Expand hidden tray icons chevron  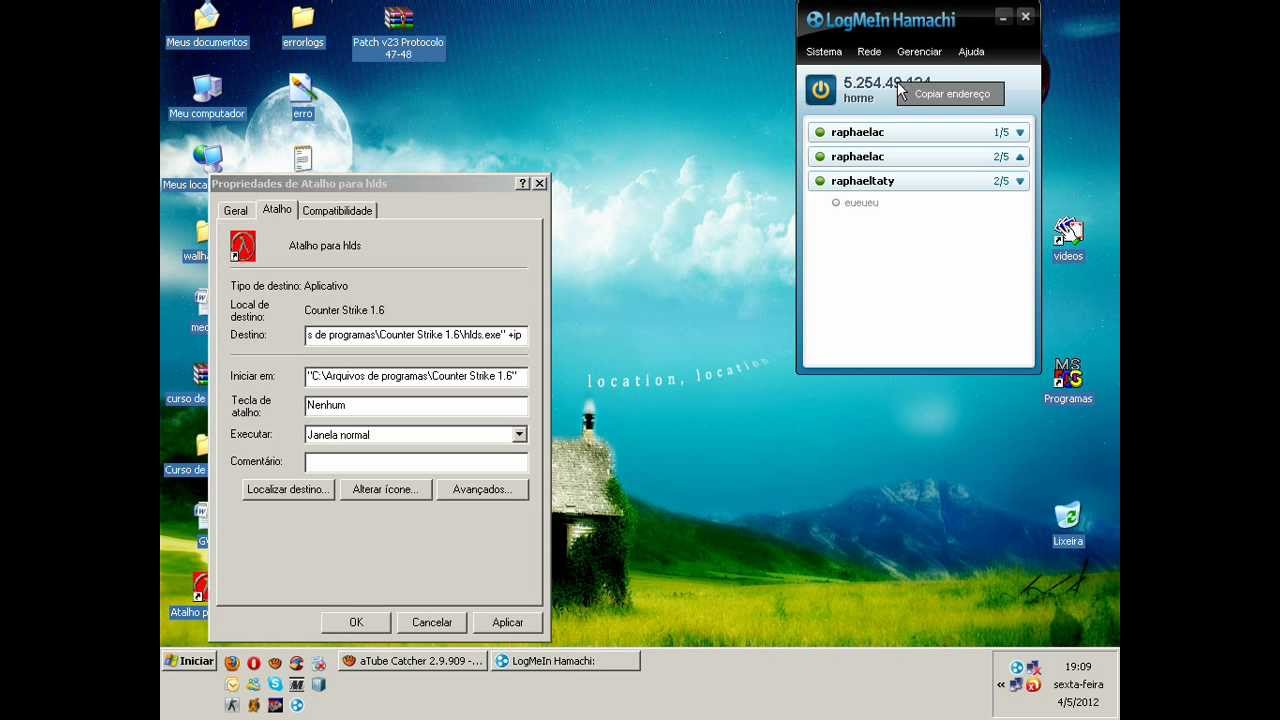(1001, 685)
